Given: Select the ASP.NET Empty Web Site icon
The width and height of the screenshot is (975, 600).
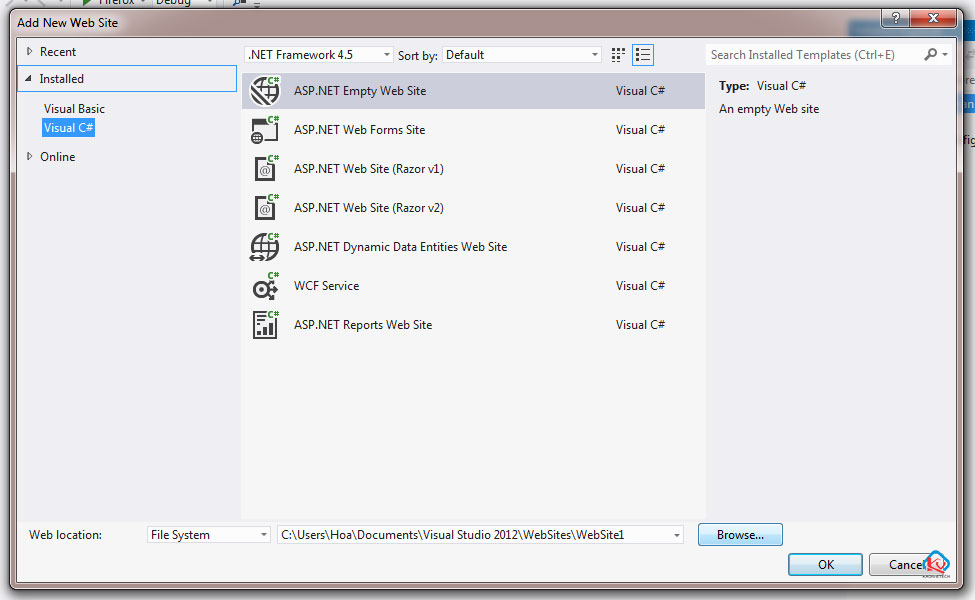Looking at the screenshot, I should click(265, 91).
